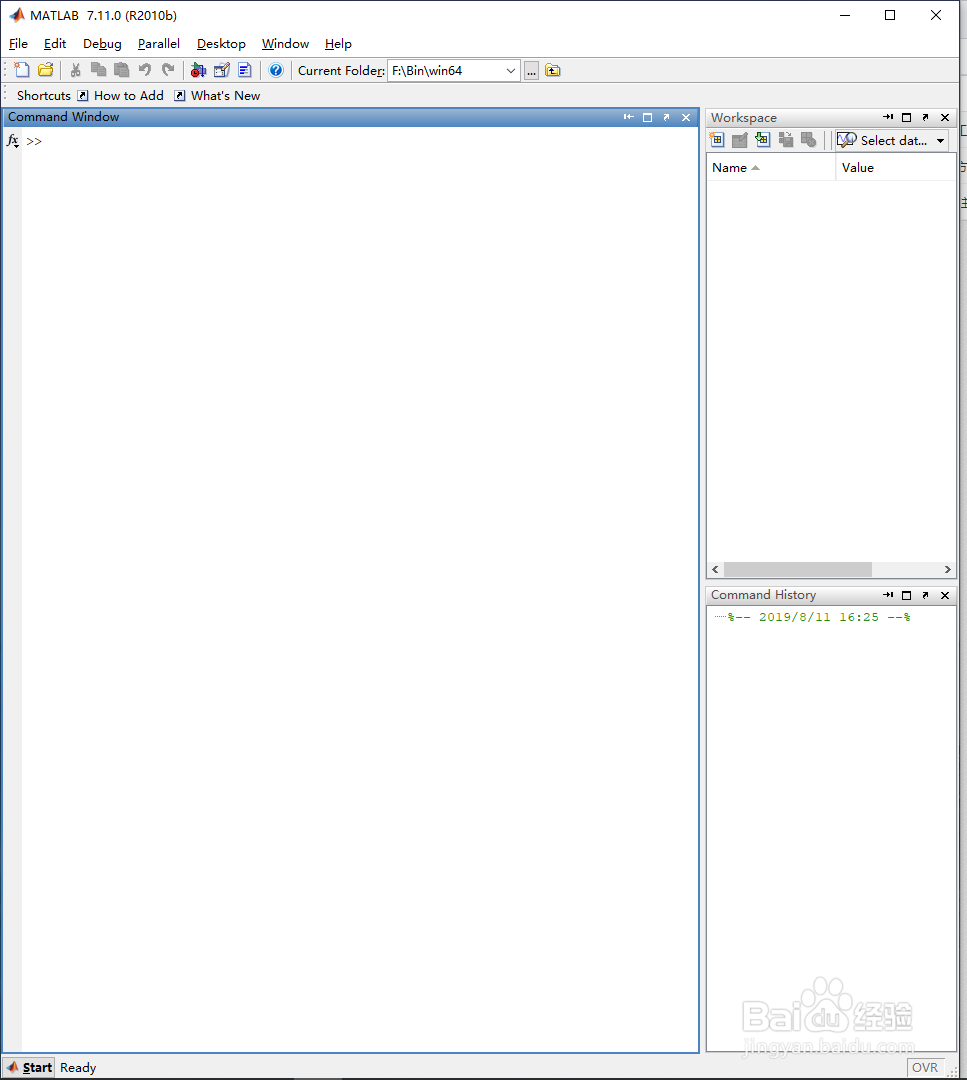Screen dimensions: 967x1080
Task: Maximize the Command History panel
Action: click(906, 594)
